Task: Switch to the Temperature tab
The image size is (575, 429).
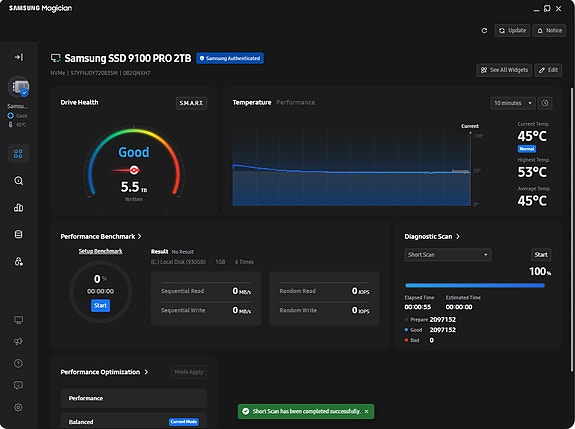Action: (252, 103)
